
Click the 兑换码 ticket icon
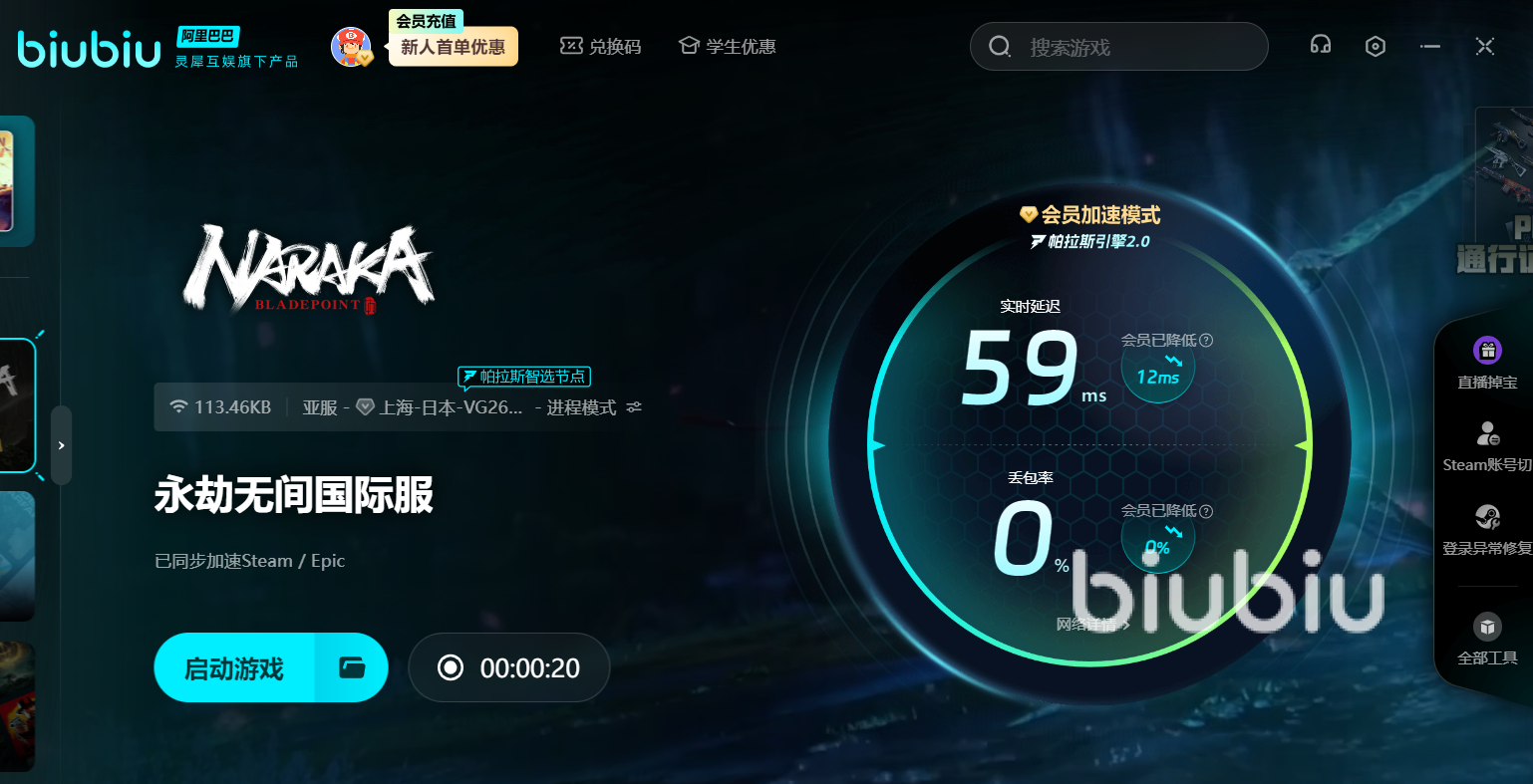[571, 46]
